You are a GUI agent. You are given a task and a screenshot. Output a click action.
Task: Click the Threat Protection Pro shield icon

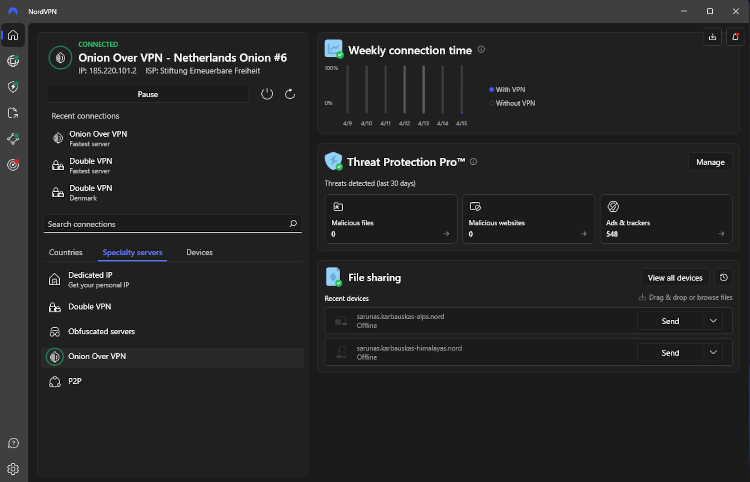point(333,161)
